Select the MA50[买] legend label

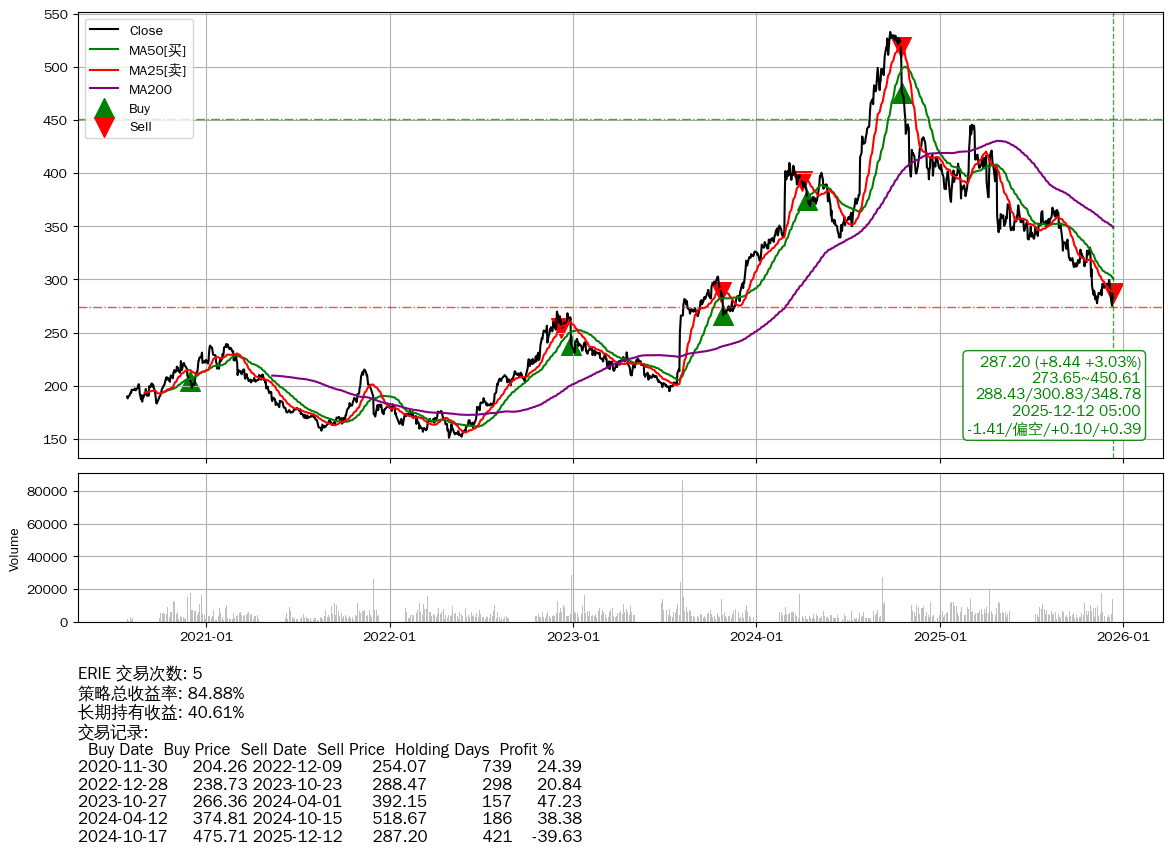tap(157, 50)
